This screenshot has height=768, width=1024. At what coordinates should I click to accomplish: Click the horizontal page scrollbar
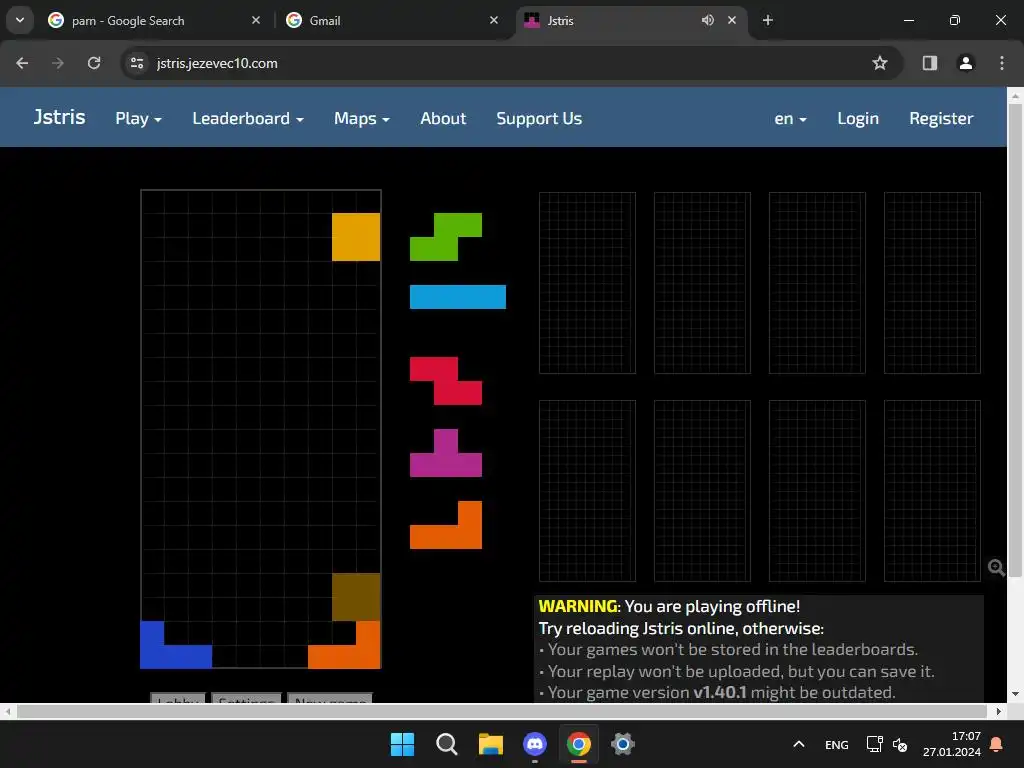[502, 711]
